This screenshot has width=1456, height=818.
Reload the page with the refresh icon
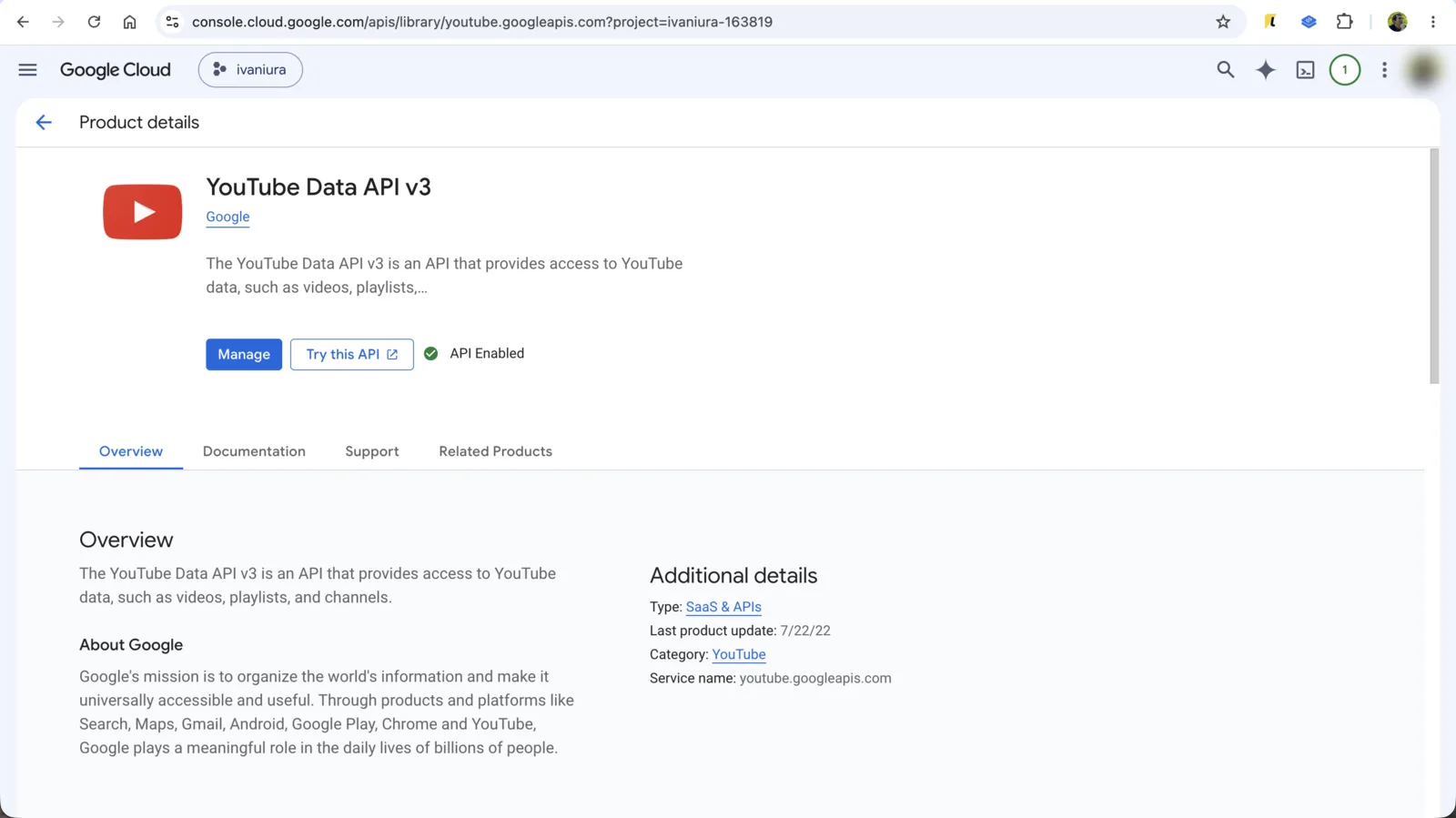point(94,22)
